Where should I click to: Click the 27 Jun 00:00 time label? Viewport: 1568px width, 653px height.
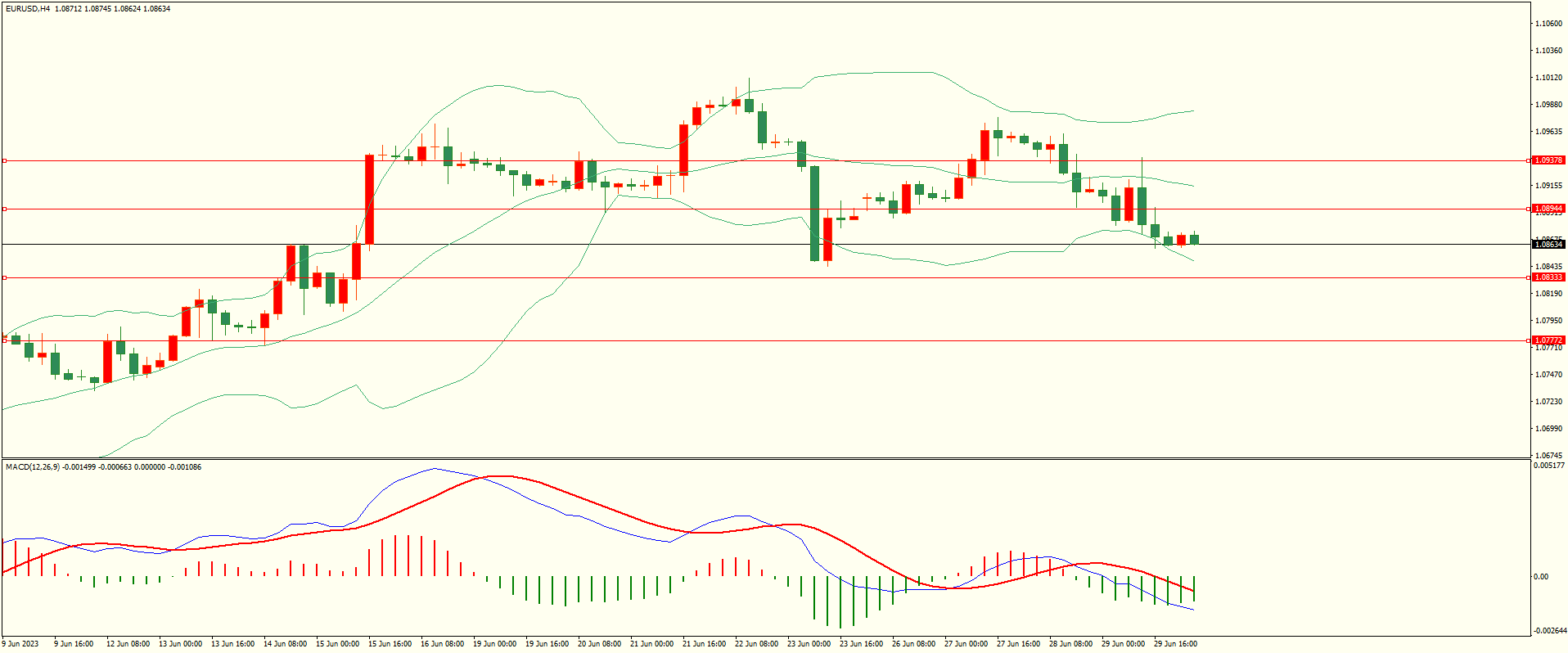tap(966, 644)
